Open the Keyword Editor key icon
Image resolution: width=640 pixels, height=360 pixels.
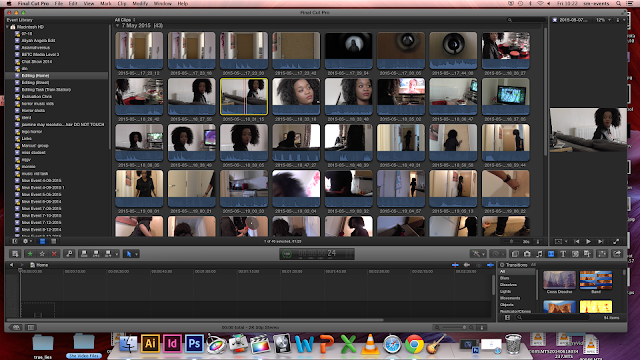click(x=69, y=254)
